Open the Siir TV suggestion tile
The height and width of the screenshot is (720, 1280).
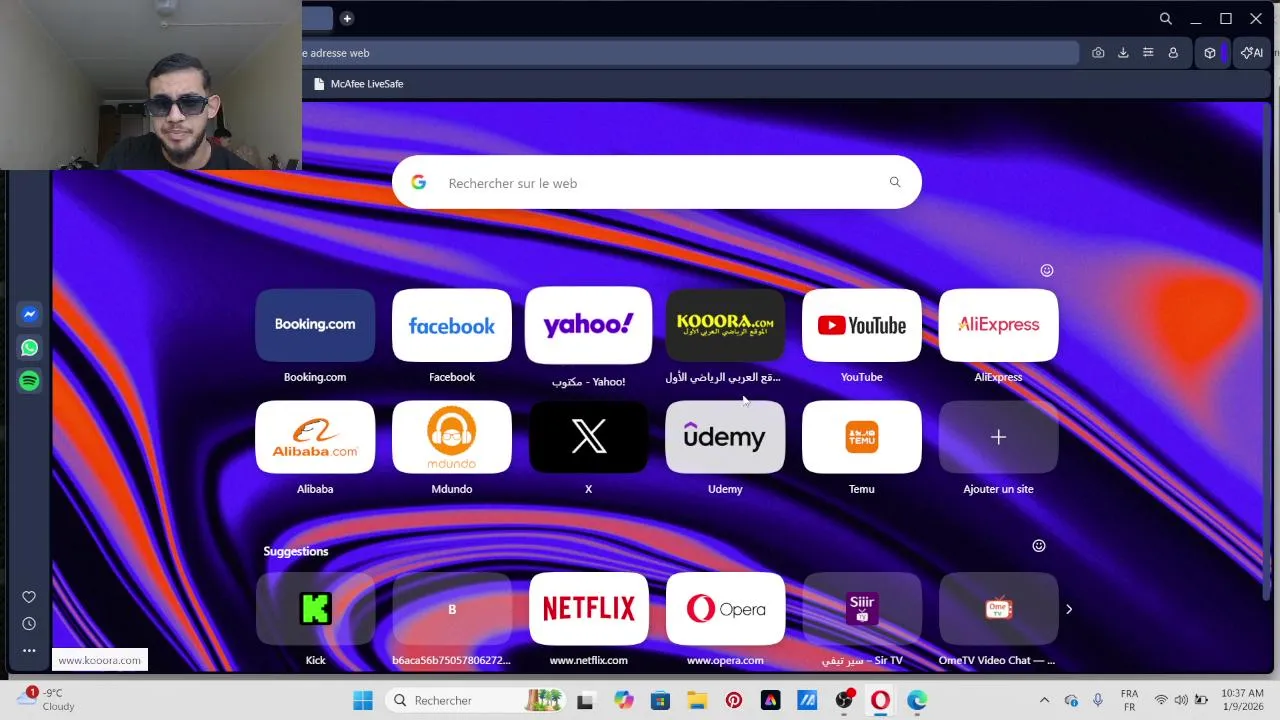(x=862, y=609)
